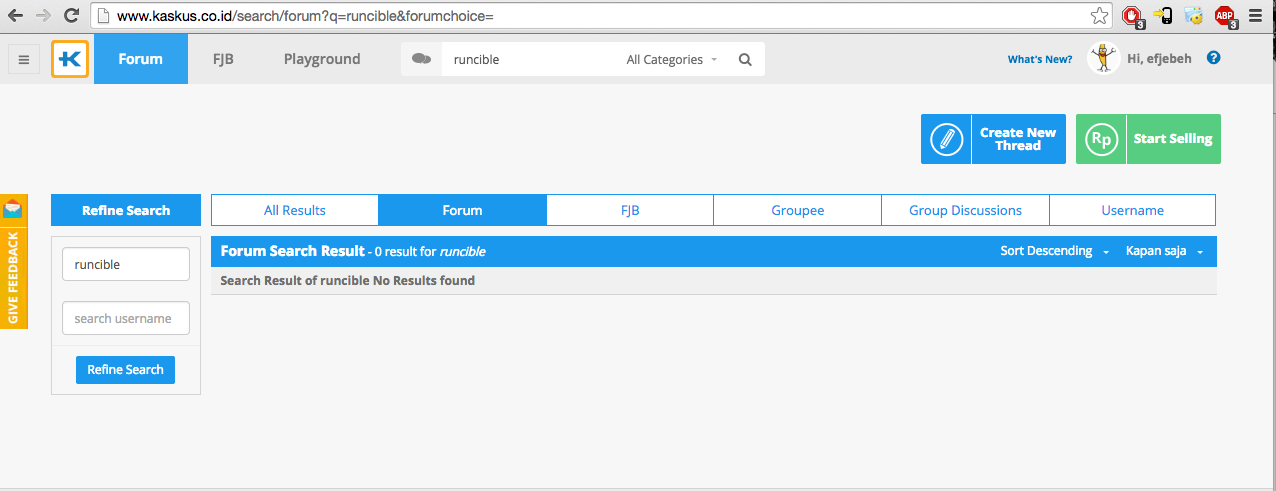Screen dimensions: 1276x491
Task: Open the Forum tab in top navigation
Action: click(x=141, y=59)
